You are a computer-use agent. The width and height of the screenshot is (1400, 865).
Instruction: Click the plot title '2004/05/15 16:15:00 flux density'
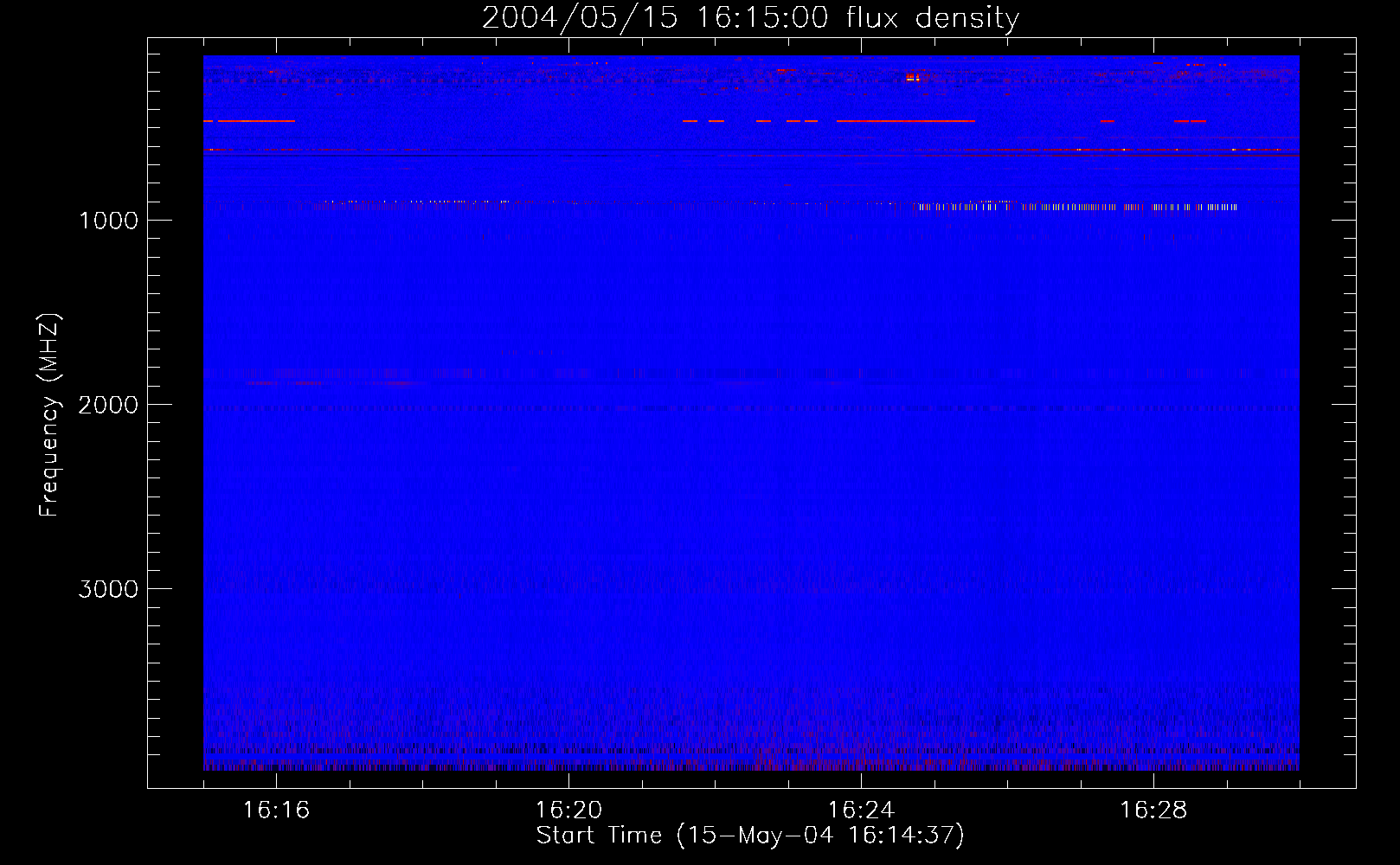(750, 17)
